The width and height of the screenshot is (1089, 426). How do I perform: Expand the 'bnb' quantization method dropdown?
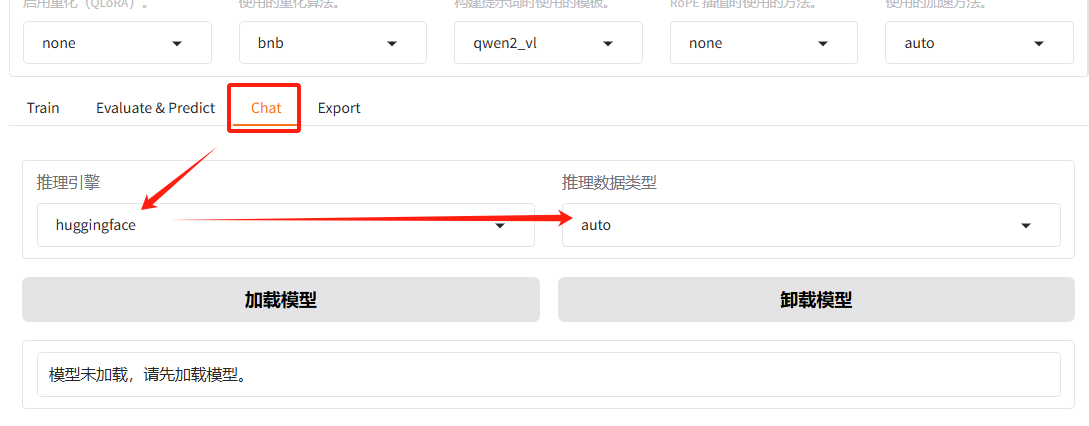[x=333, y=42]
